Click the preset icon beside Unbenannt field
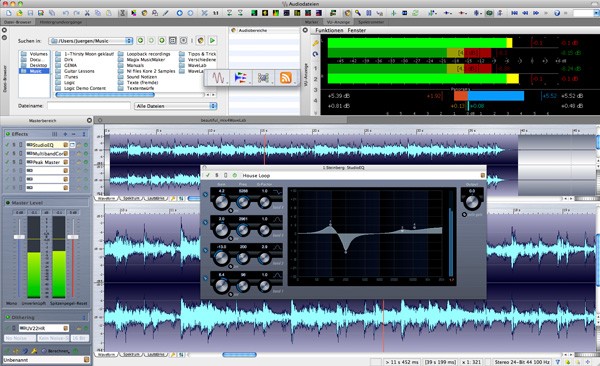Image resolution: width=600 pixels, height=366 pixels. (86, 359)
